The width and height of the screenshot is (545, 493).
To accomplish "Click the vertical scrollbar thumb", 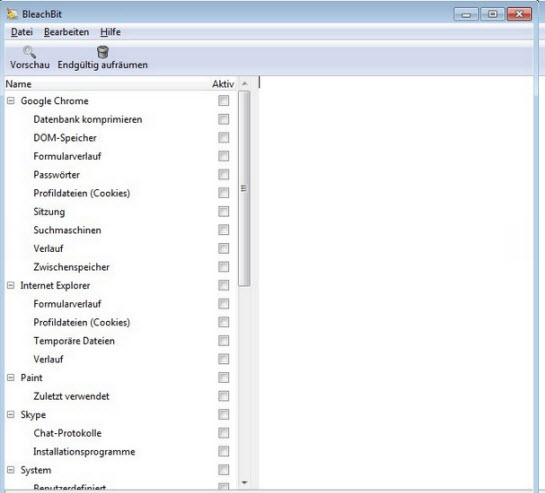I will point(244,188).
